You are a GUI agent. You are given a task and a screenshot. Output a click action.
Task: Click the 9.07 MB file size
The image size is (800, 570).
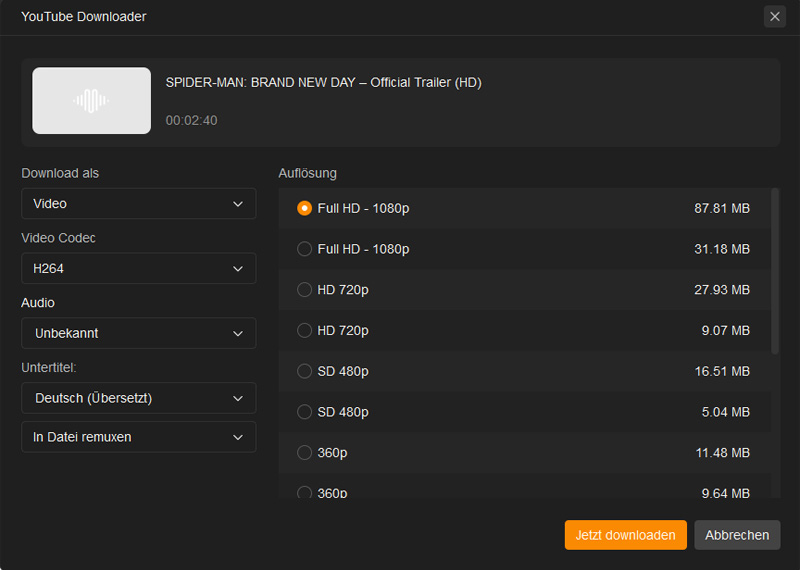point(726,331)
